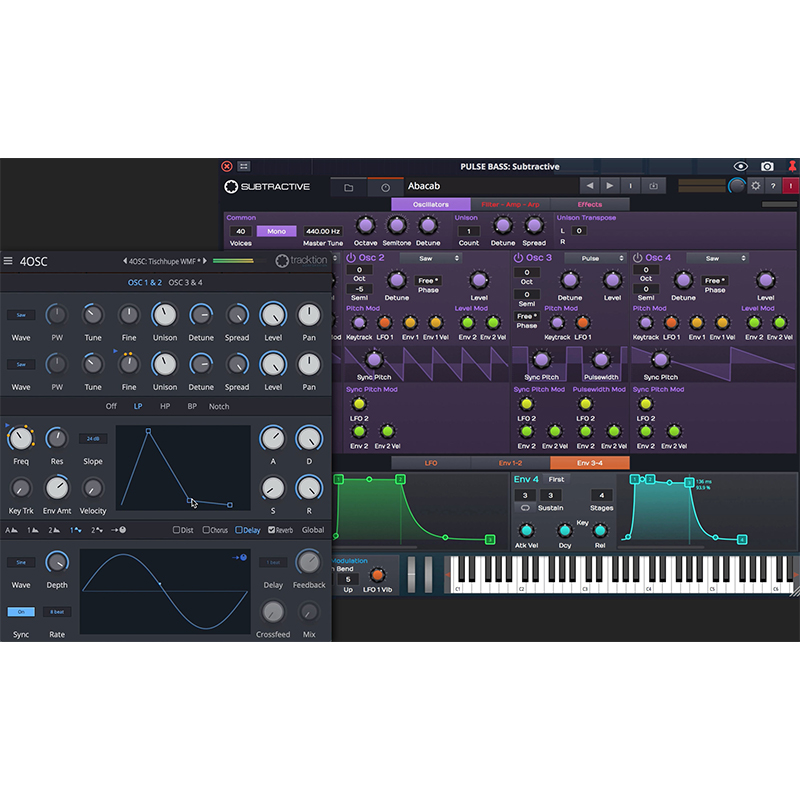Image resolution: width=800 pixels, height=800 pixels.
Task: Open LFO Wave Sine selector
Action: pos(21,562)
